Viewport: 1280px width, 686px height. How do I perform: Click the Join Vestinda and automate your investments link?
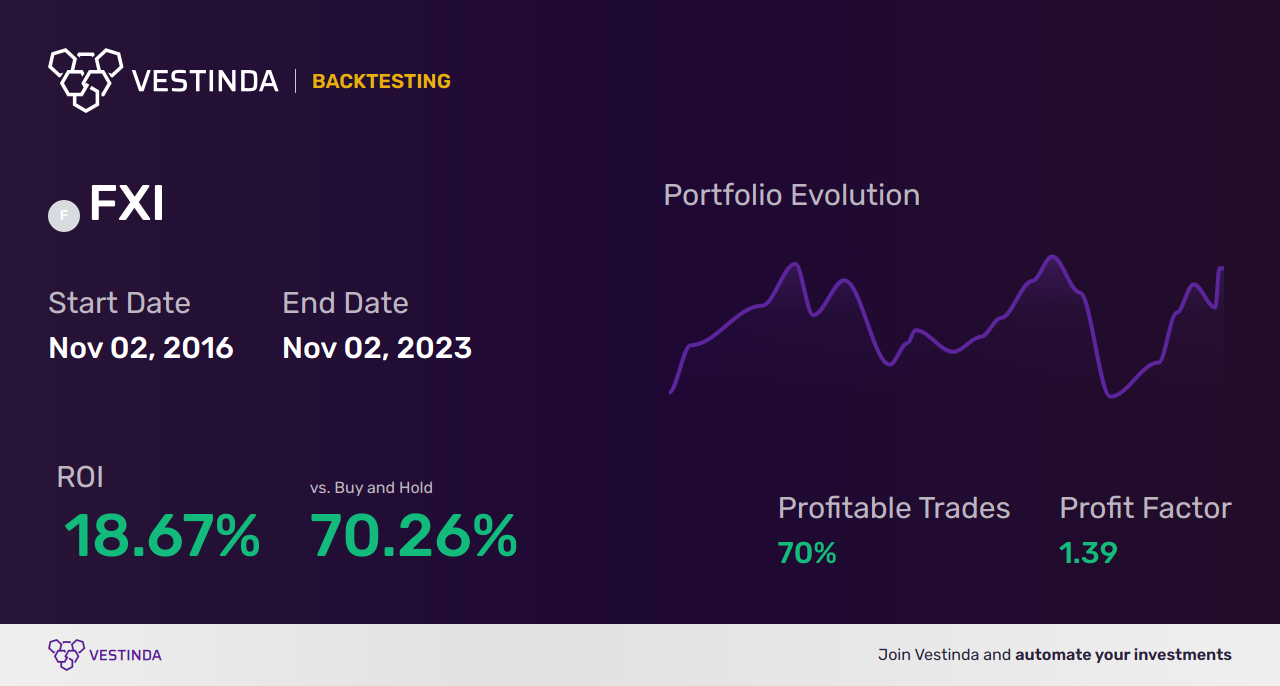click(1055, 655)
